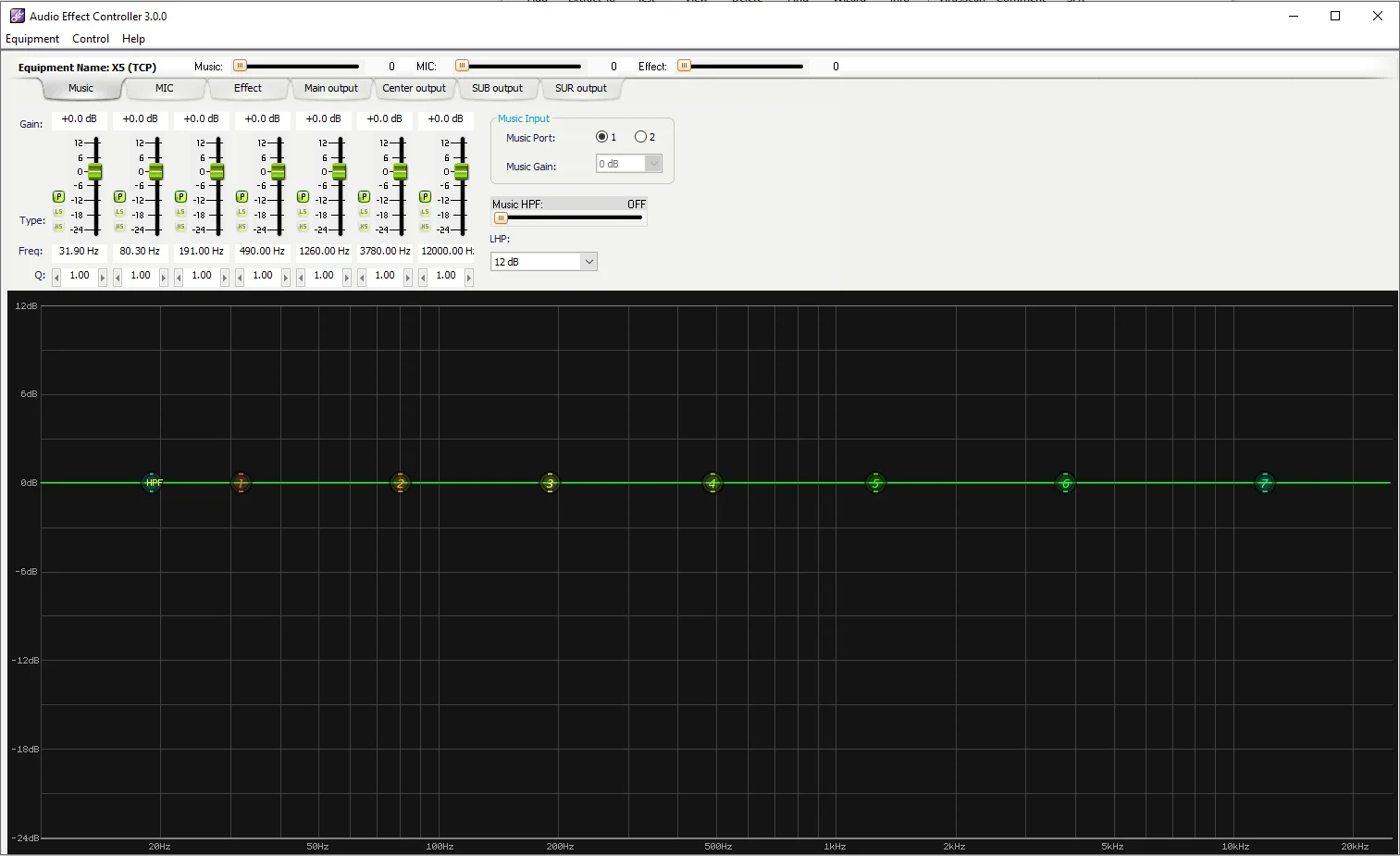The image size is (1400, 856).
Task: Open the Control menu
Action: pyautogui.click(x=91, y=39)
